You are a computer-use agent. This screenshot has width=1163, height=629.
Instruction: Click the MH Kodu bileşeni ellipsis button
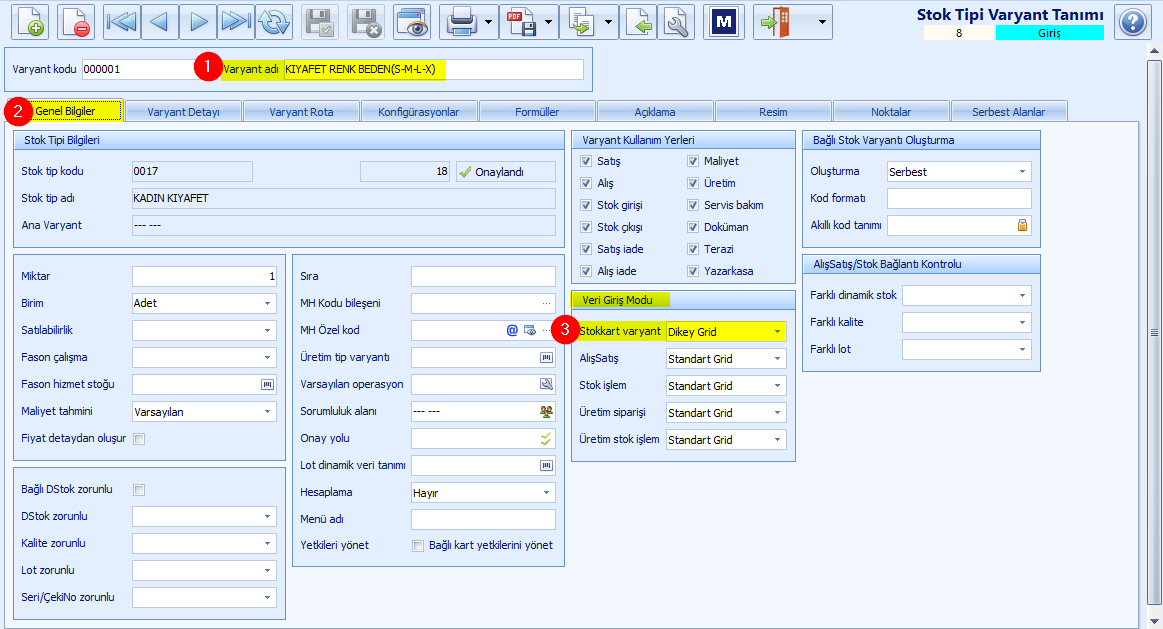547,303
